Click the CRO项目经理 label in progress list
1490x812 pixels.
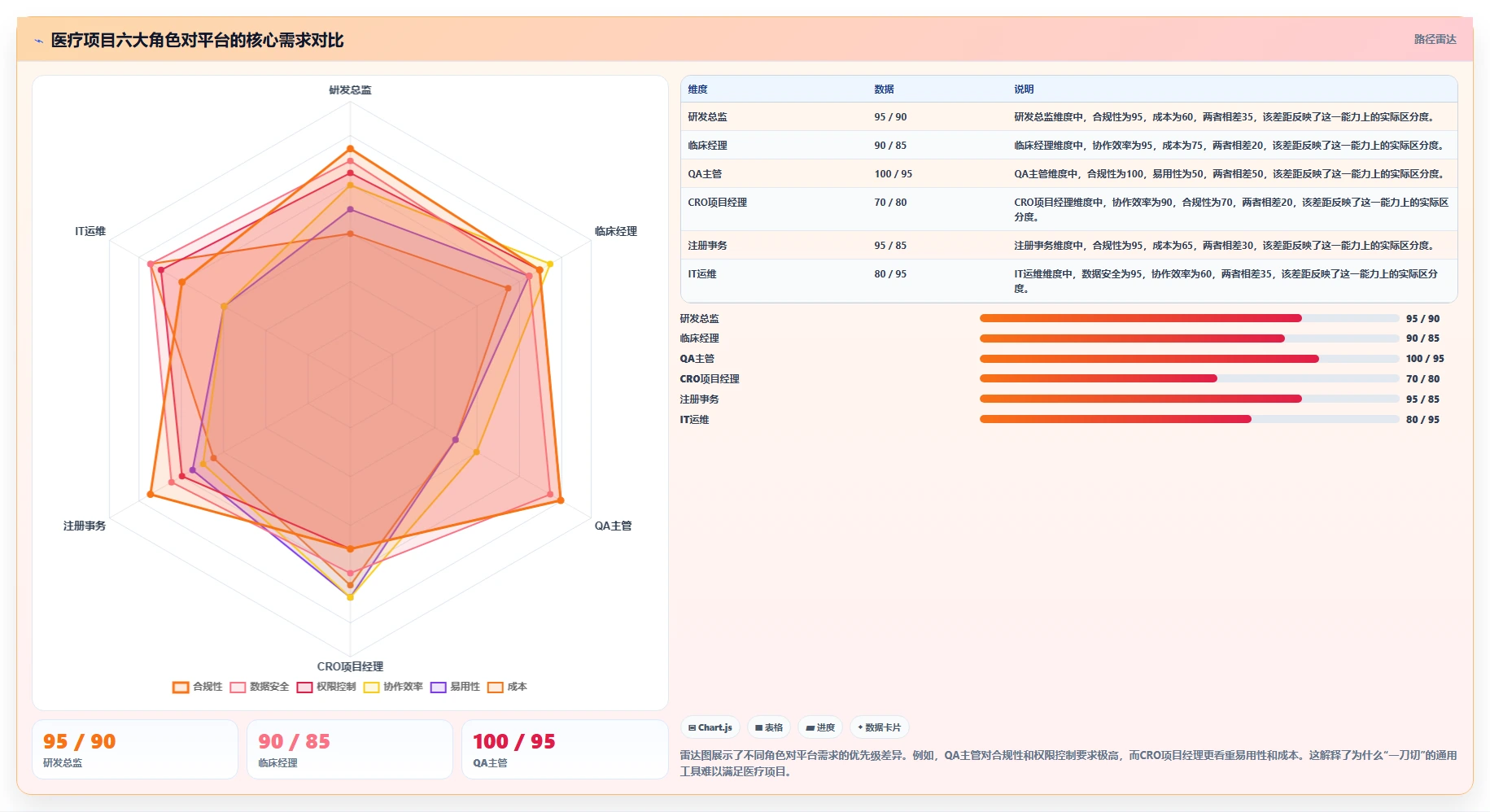pos(710,379)
